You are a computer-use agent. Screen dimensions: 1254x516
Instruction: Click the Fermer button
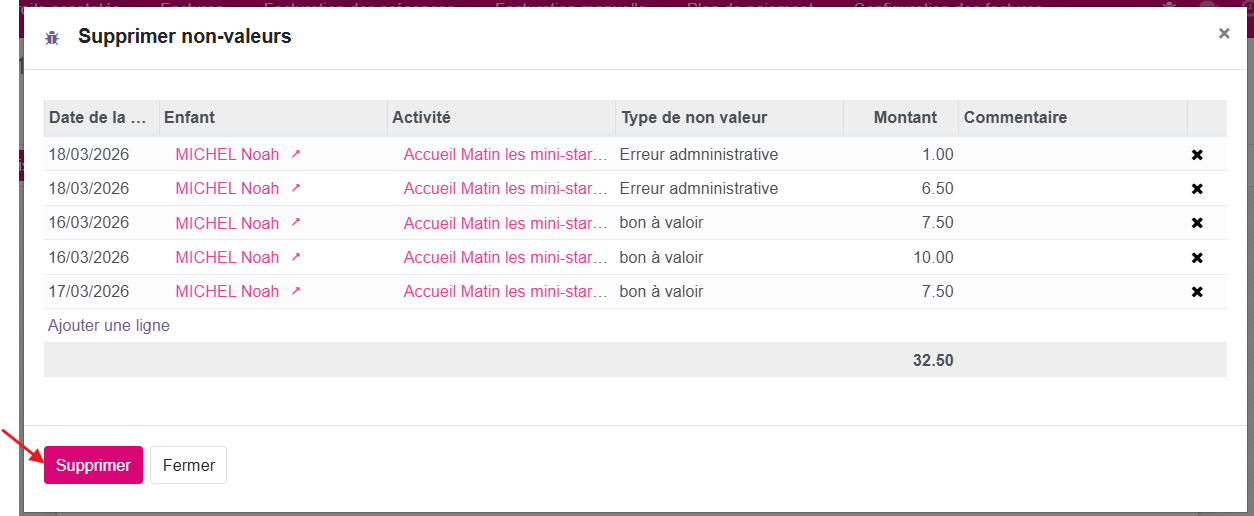(x=189, y=465)
